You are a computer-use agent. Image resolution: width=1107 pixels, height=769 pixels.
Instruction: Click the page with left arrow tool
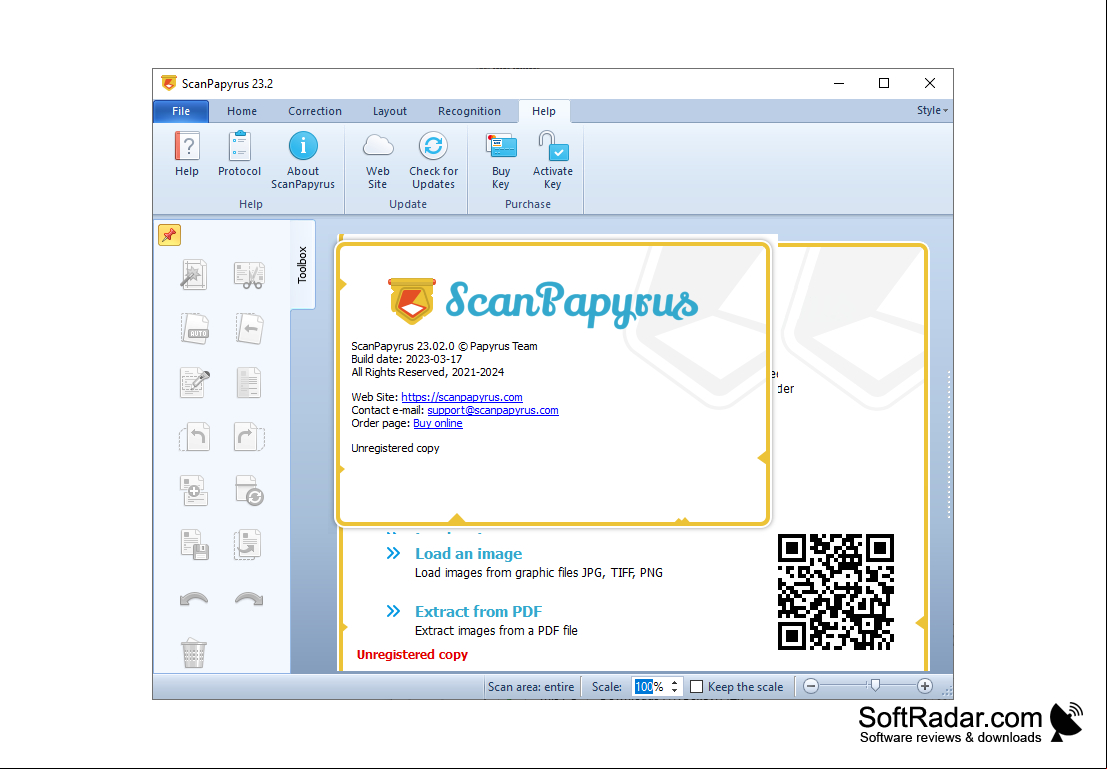click(x=249, y=329)
